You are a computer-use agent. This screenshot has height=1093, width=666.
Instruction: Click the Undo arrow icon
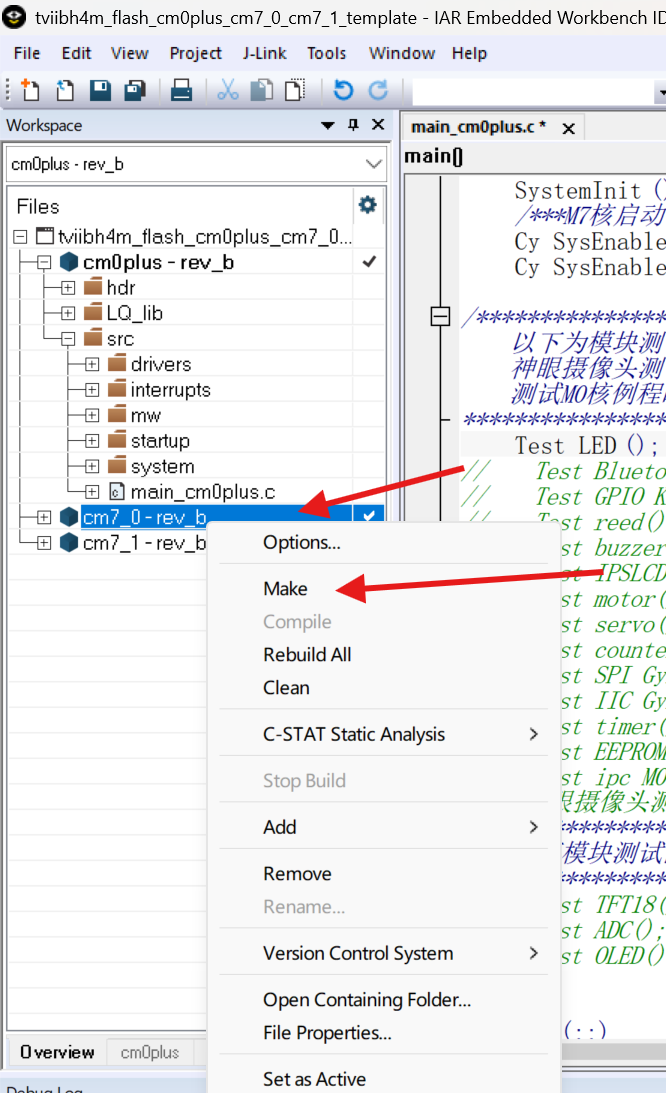point(343,90)
